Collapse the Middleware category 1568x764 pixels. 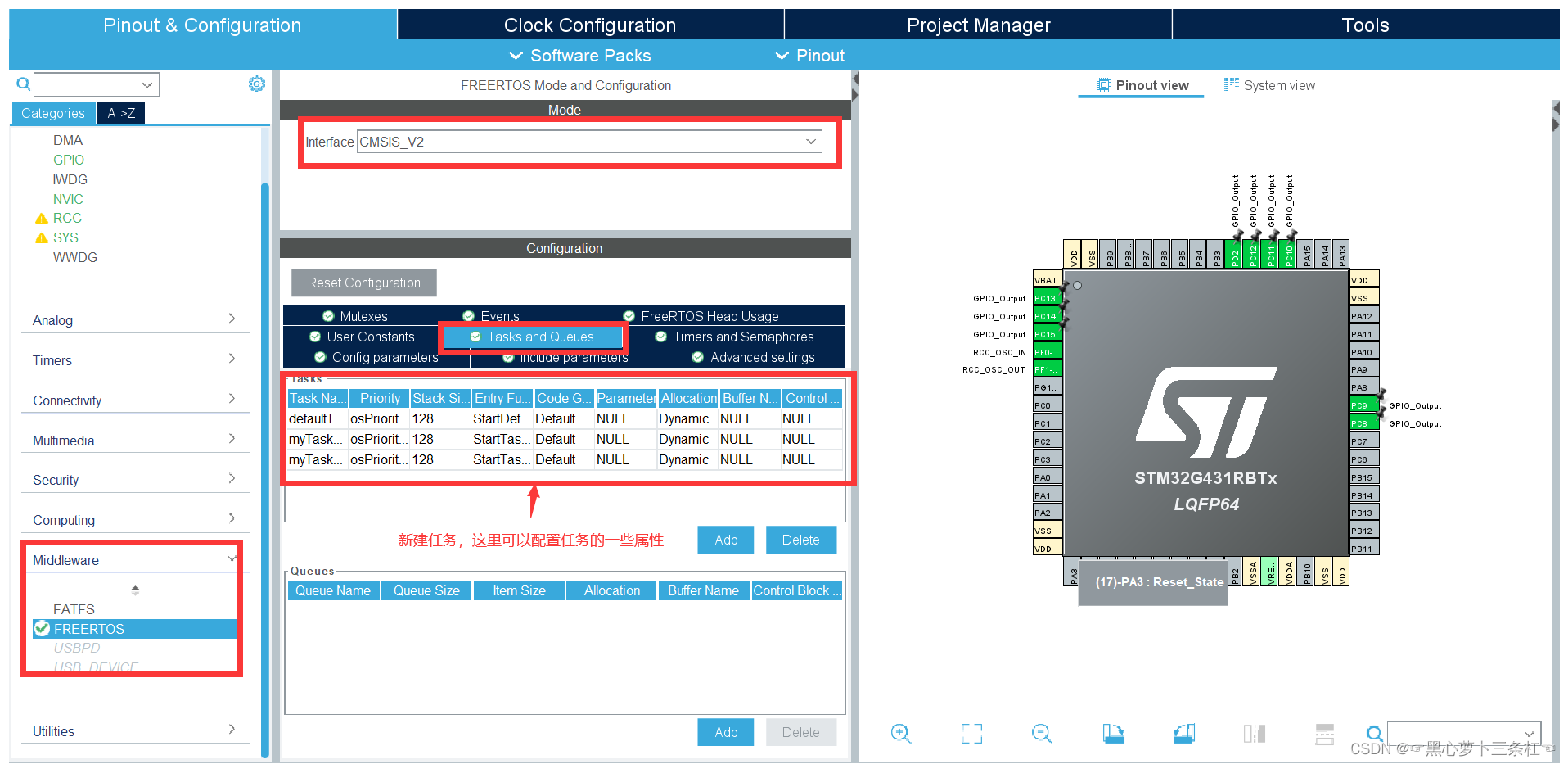pos(232,558)
